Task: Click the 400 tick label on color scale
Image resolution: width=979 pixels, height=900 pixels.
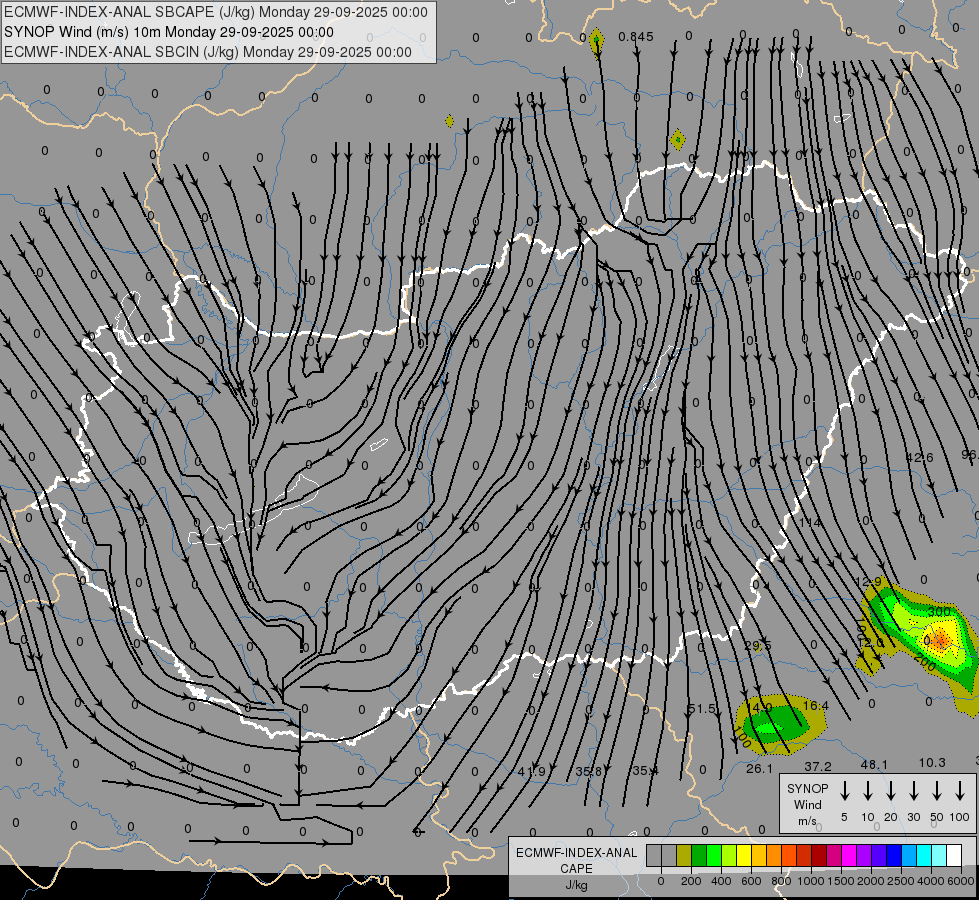Action: (x=721, y=881)
